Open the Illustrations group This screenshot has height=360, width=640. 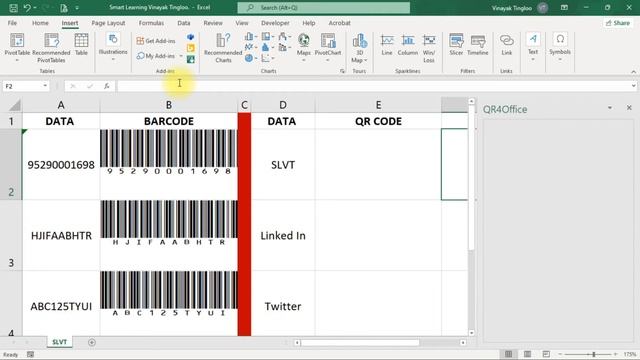pos(113,47)
